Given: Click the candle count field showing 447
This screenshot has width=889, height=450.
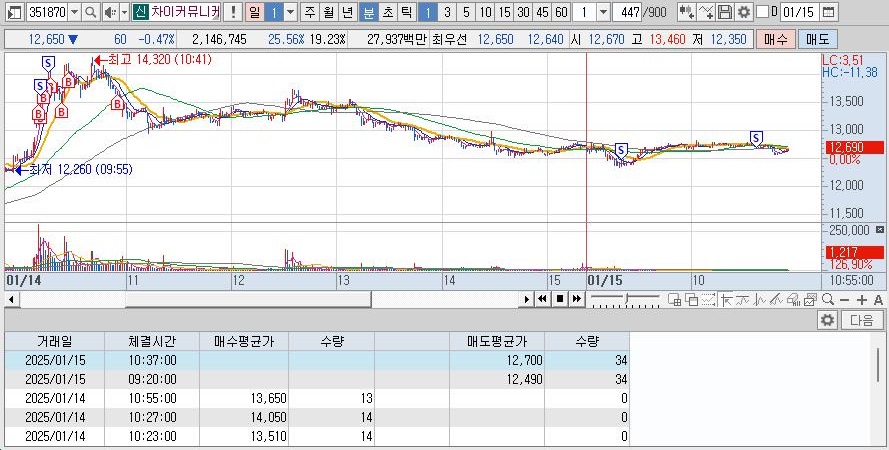Looking at the screenshot, I should point(628,12).
